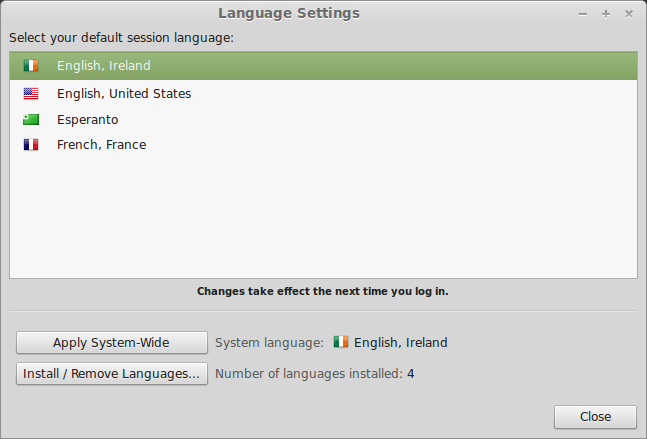This screenshot has height=439, width=647.
Task: Select English, United States from the list
Action: point(124,94)
